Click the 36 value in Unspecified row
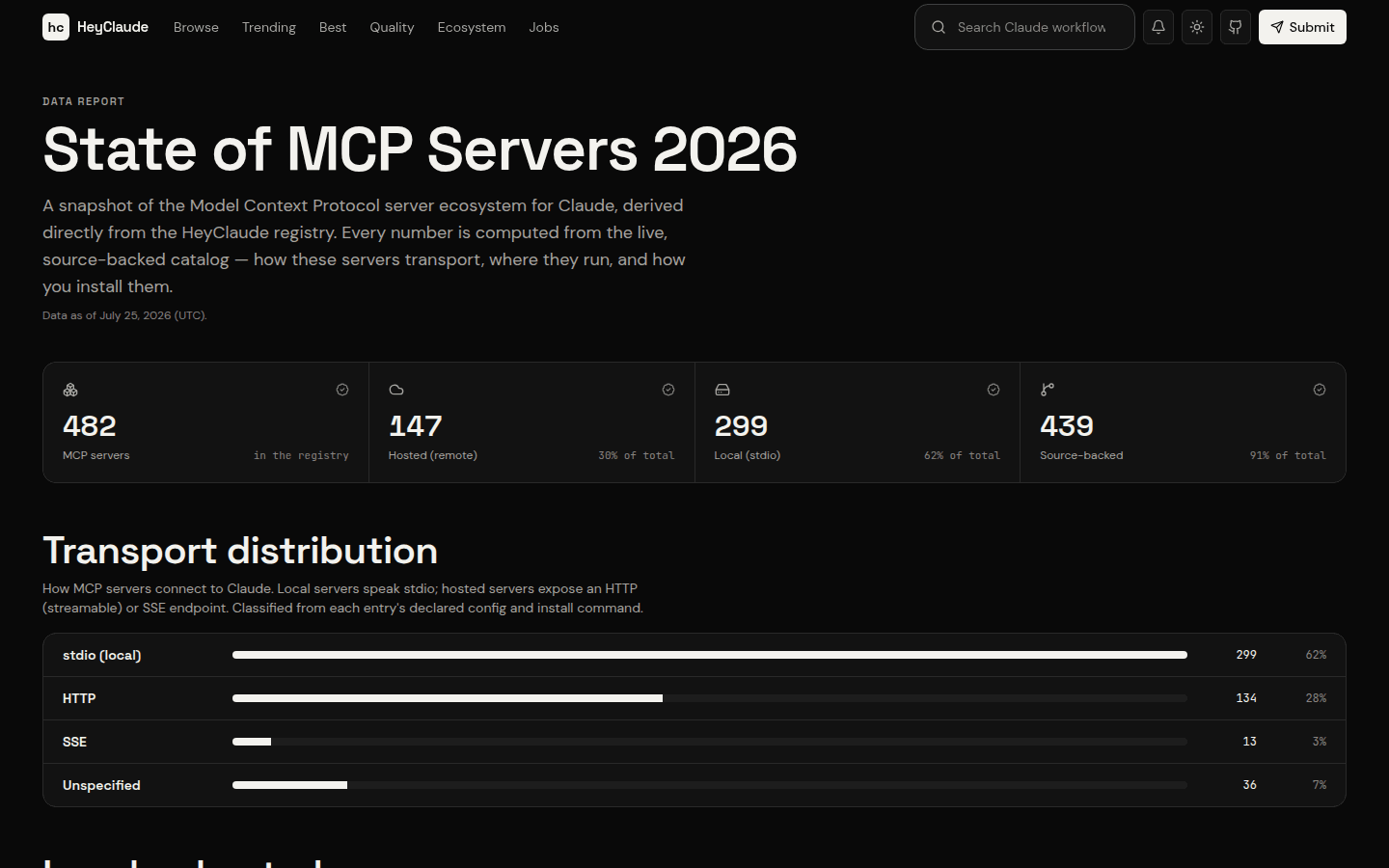Image resolution: width=1389 pixels, height=868 pixels. coord(1250,785)
